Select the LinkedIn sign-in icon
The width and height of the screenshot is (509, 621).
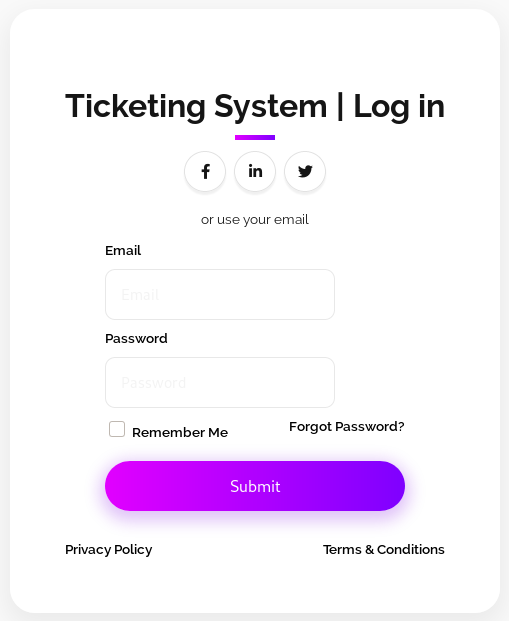255,171
